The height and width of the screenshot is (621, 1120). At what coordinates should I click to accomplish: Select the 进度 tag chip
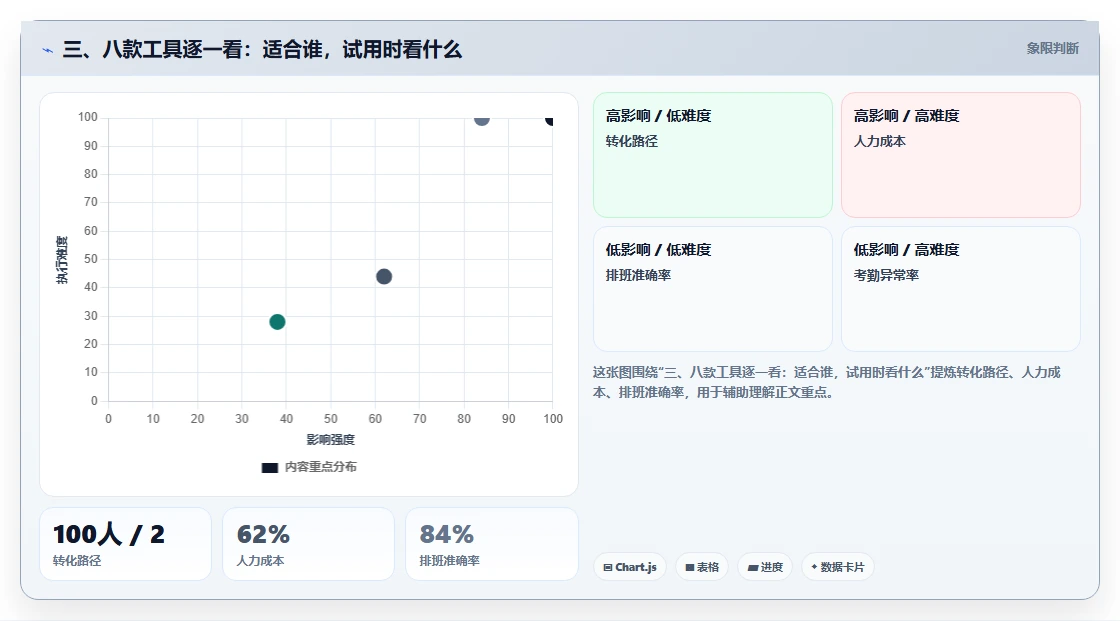coord(765,567)
